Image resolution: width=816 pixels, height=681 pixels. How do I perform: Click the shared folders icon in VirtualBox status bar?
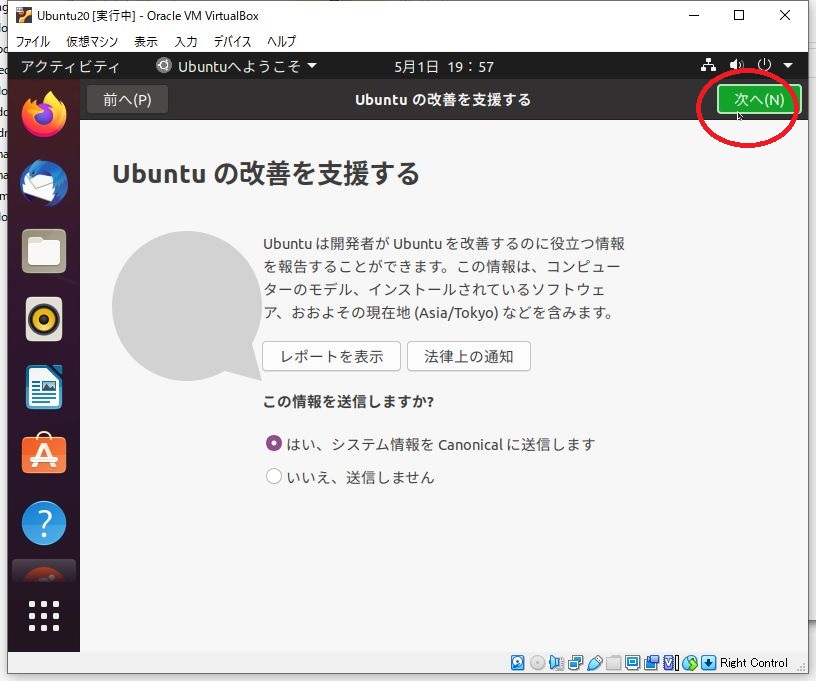613,662
